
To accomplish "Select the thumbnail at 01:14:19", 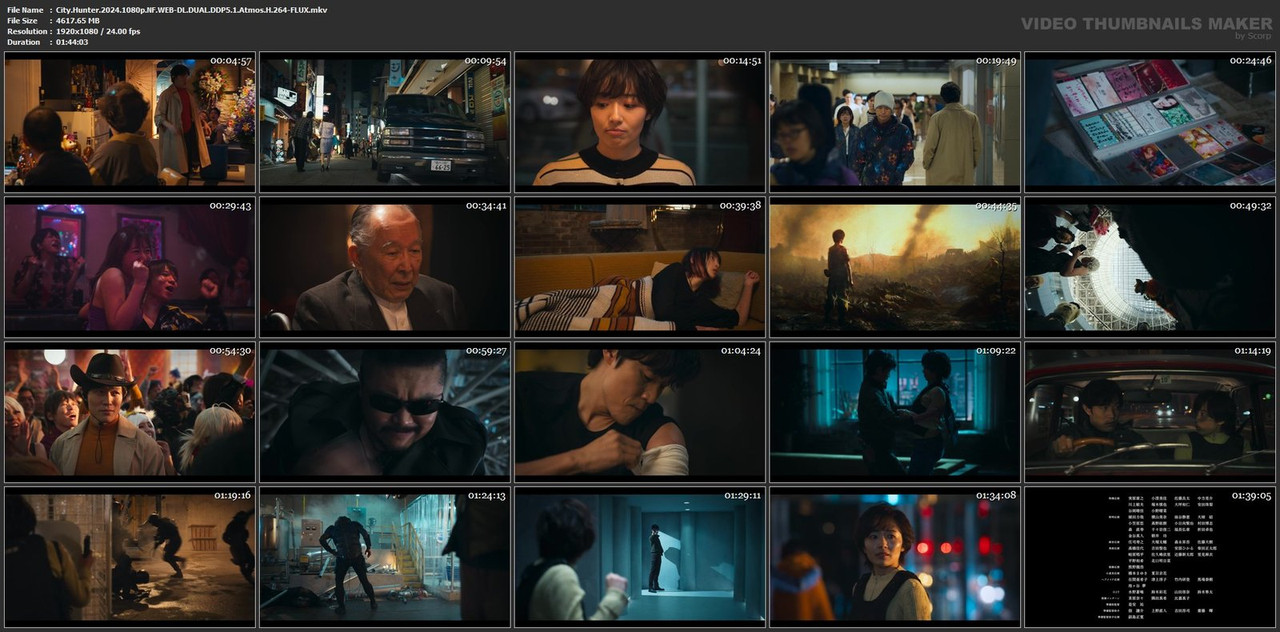I will pos(1150,411).
